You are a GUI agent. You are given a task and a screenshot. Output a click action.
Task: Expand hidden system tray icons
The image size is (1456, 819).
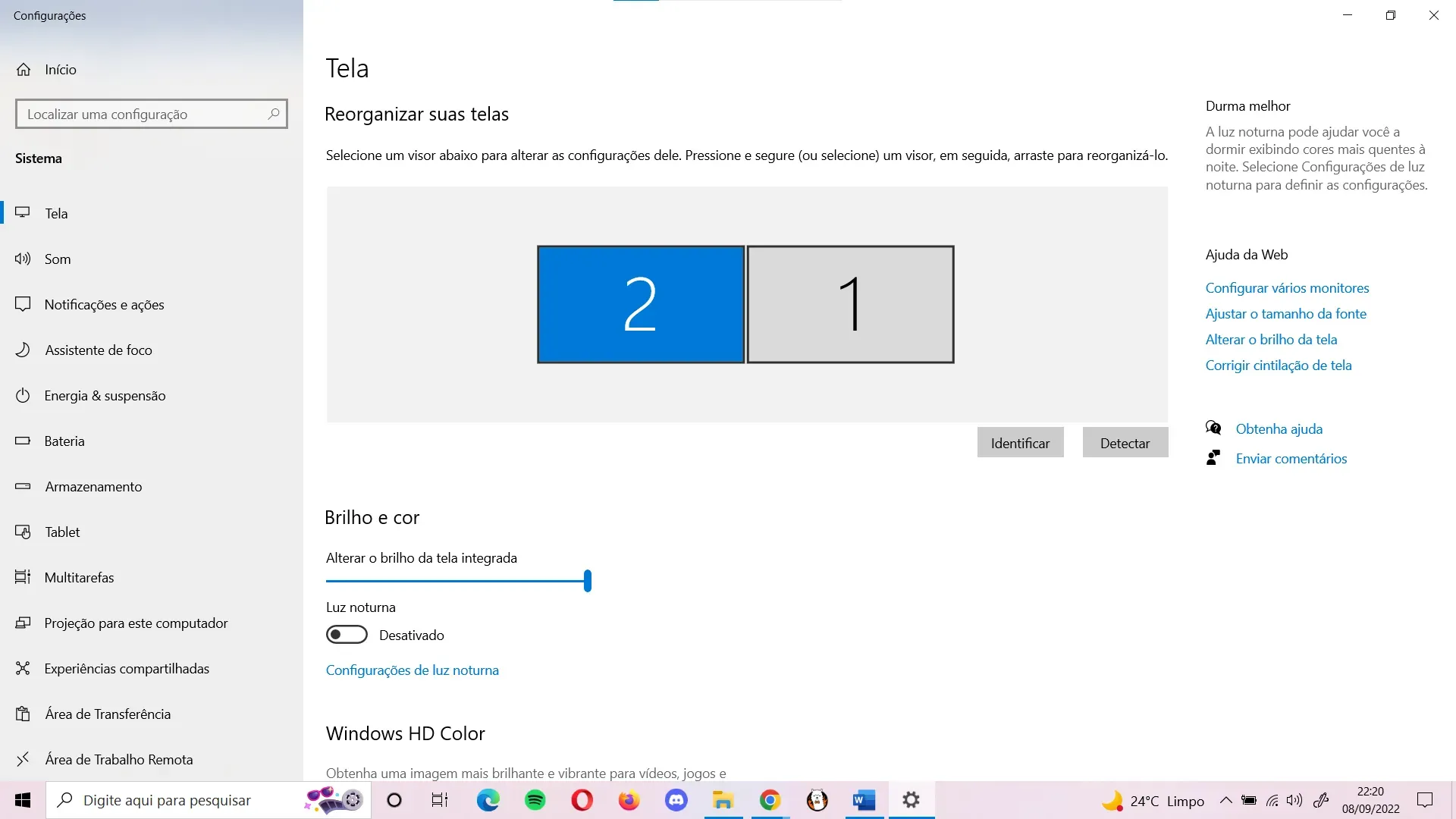click(x=1225, y=800)
